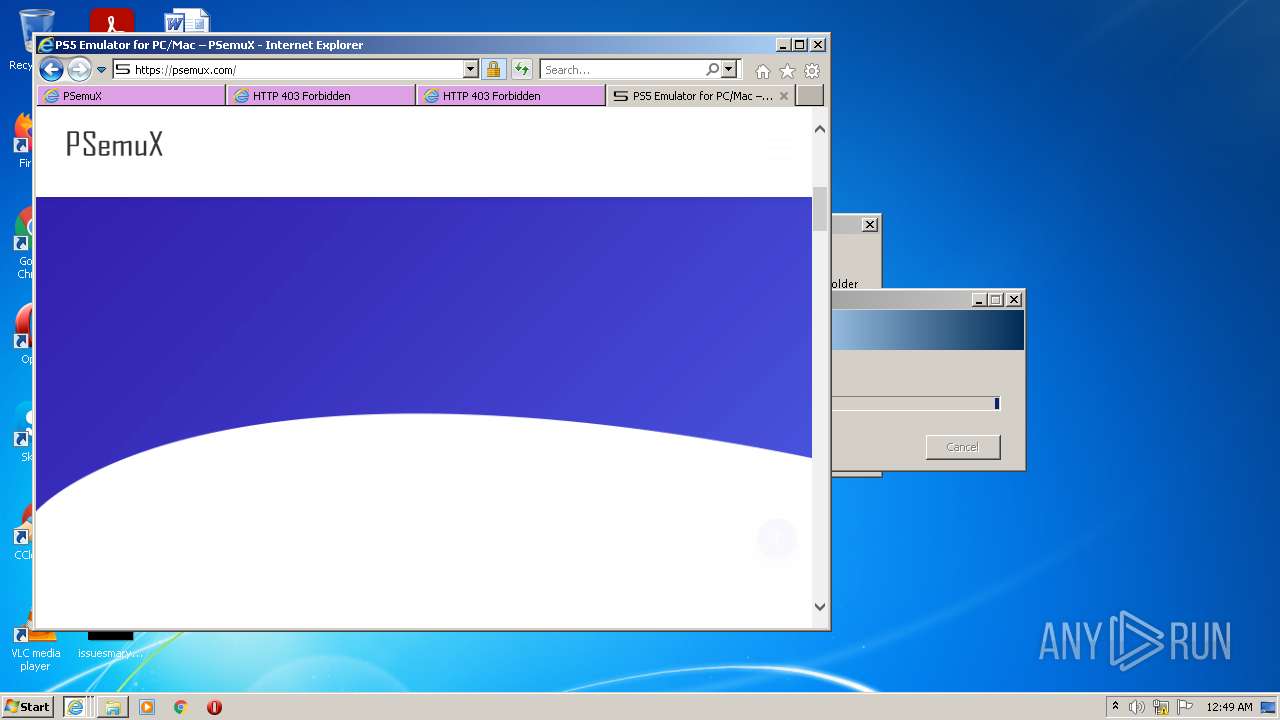Close the PS5 Emulator tab

[784, 96]
